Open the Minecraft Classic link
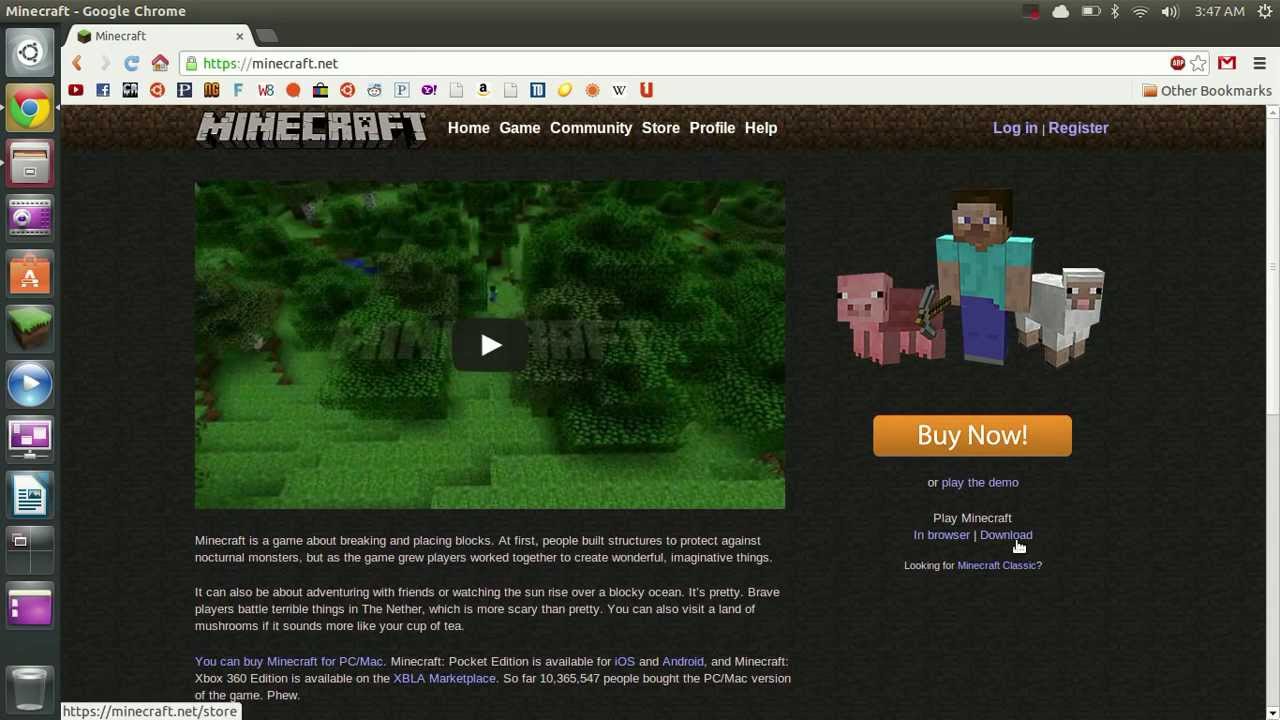Viewport: 1280px width, 720px height. [997, 565]
